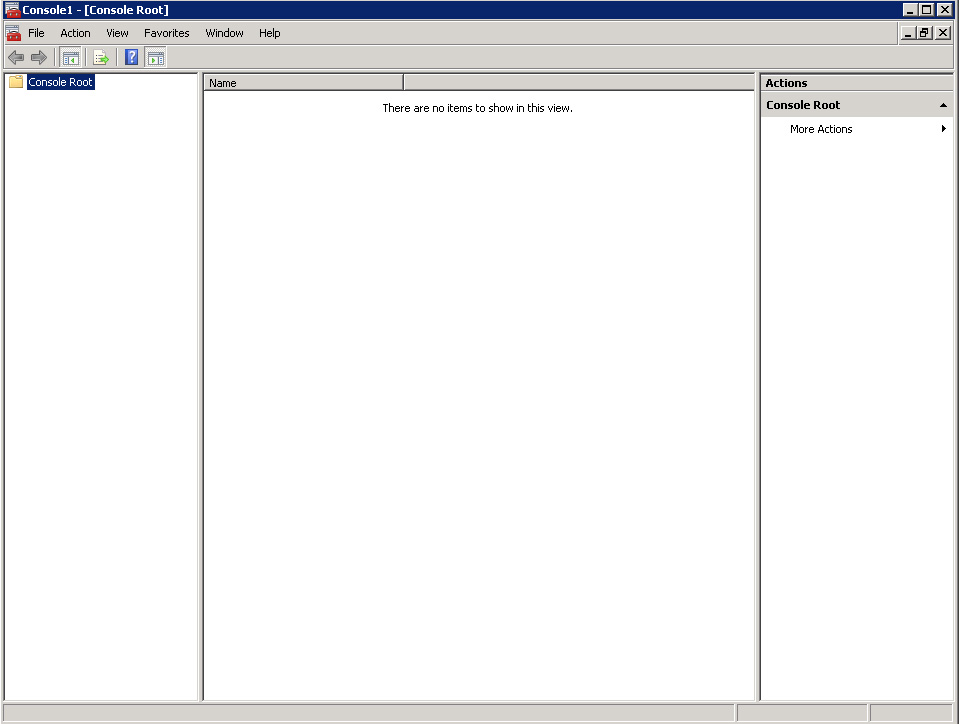The image size is (959, 724).
Task: Open the Favorites menu
Action: [x=166, y=33]
